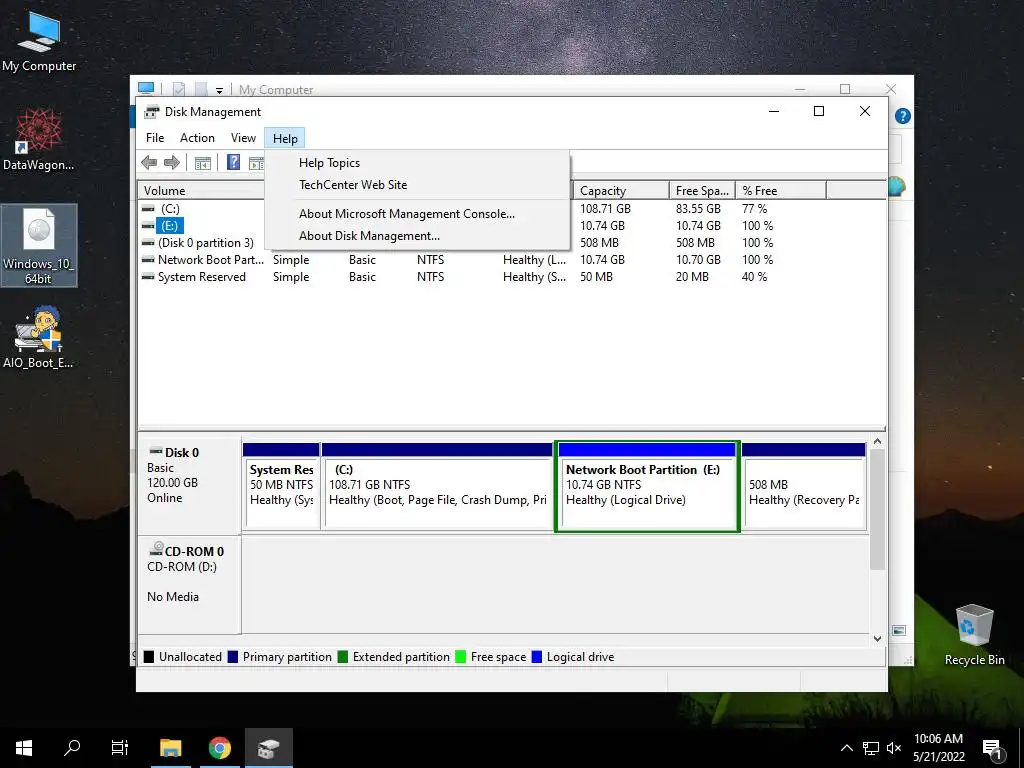
Task: Click the Disk 0 Basic 120.00 GB label
Action: click(x=189, y=486)
